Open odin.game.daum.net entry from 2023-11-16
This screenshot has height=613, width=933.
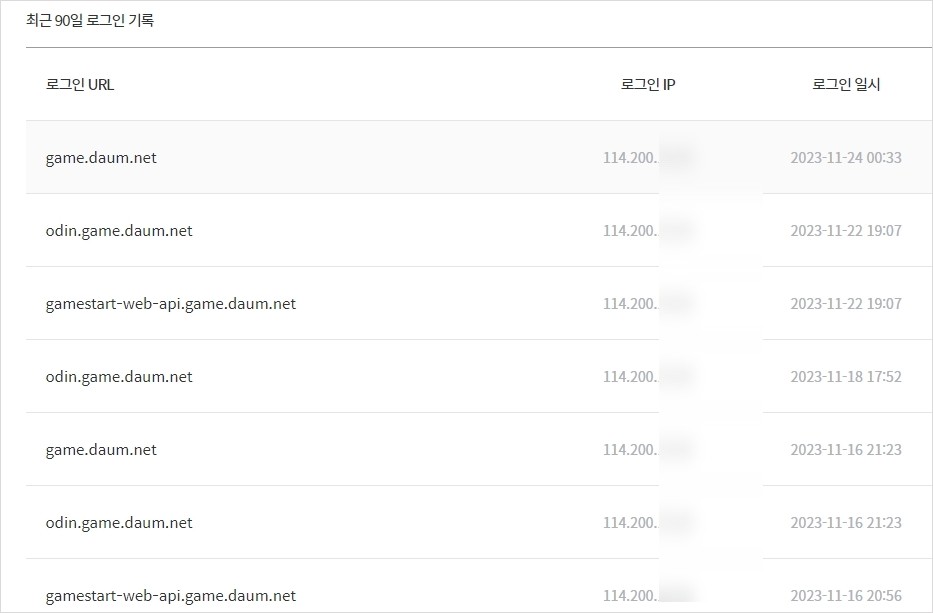click(119, 523)
